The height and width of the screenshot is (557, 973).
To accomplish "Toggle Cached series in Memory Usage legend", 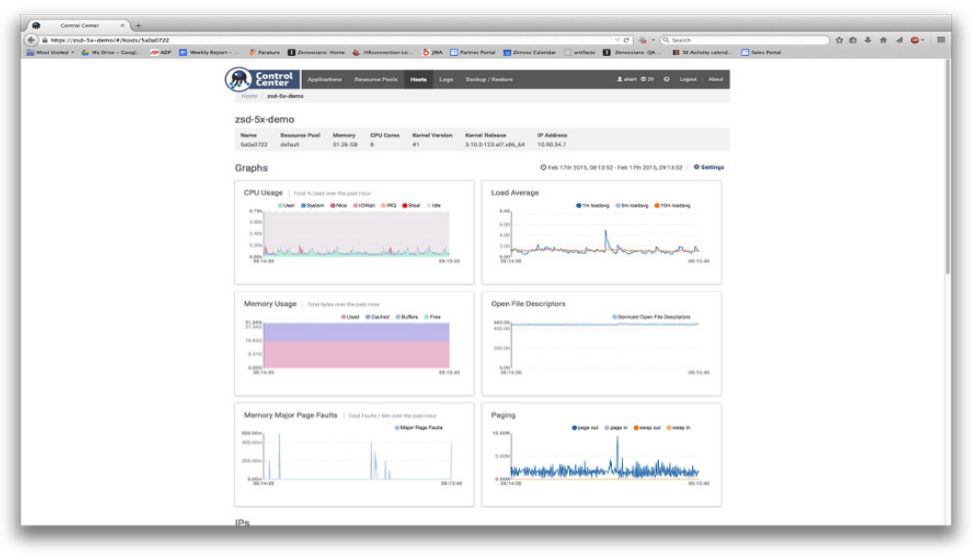I will point(379,316).
